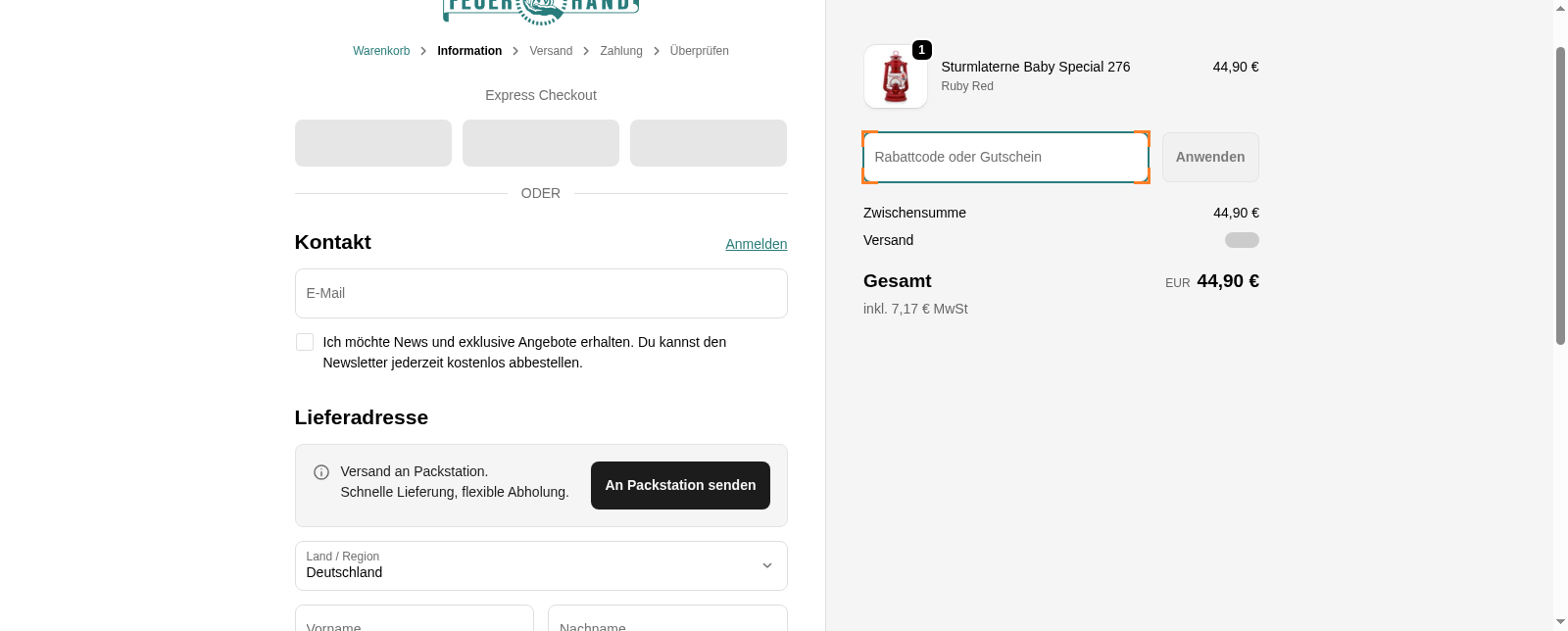Image resolution: width=1568 pixels, height=631 pixels.
Task: Click the Nachname field
Action: pyautogui.click(x=667, y=623)
